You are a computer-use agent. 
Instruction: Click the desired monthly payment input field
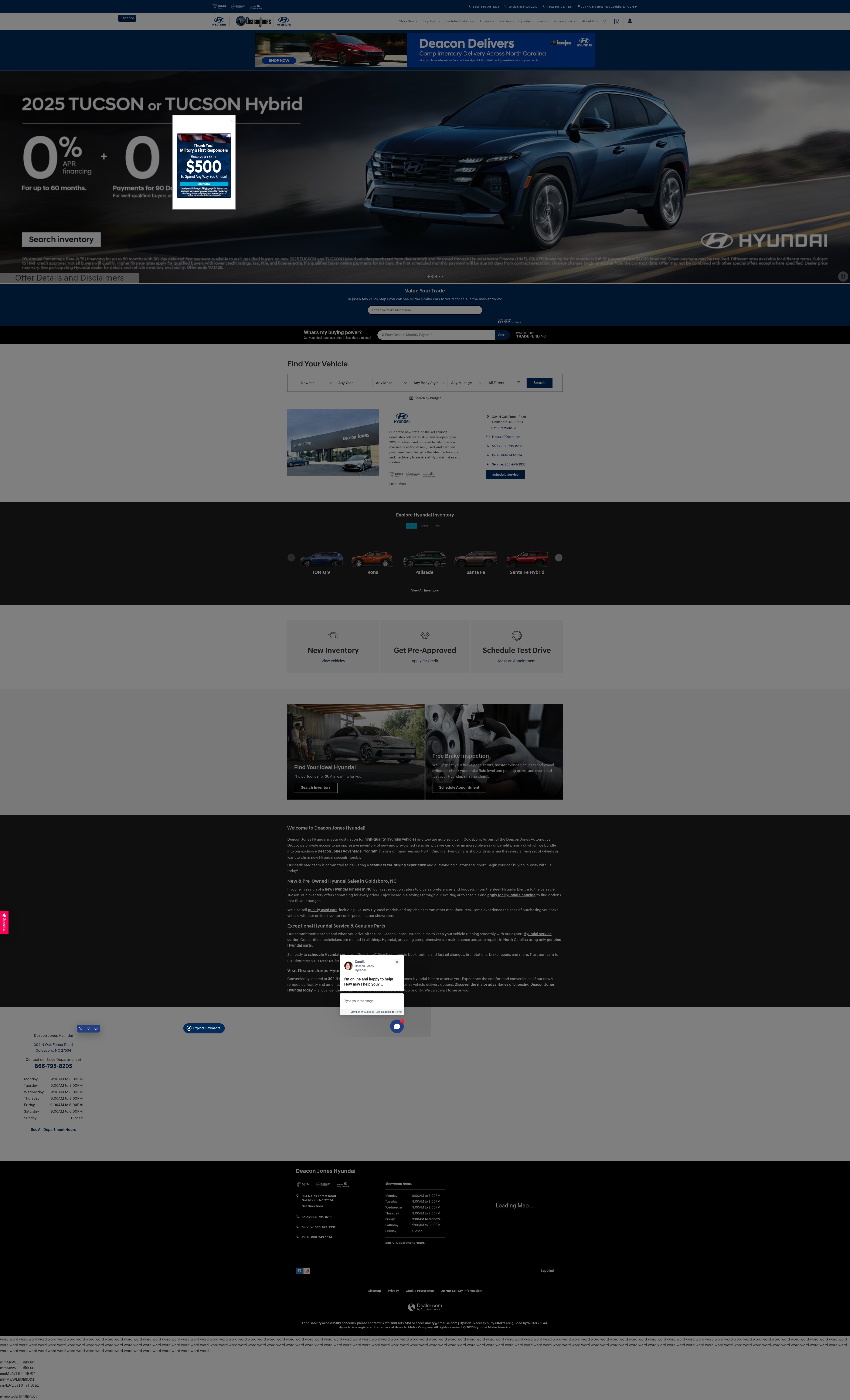click(436, 335)
